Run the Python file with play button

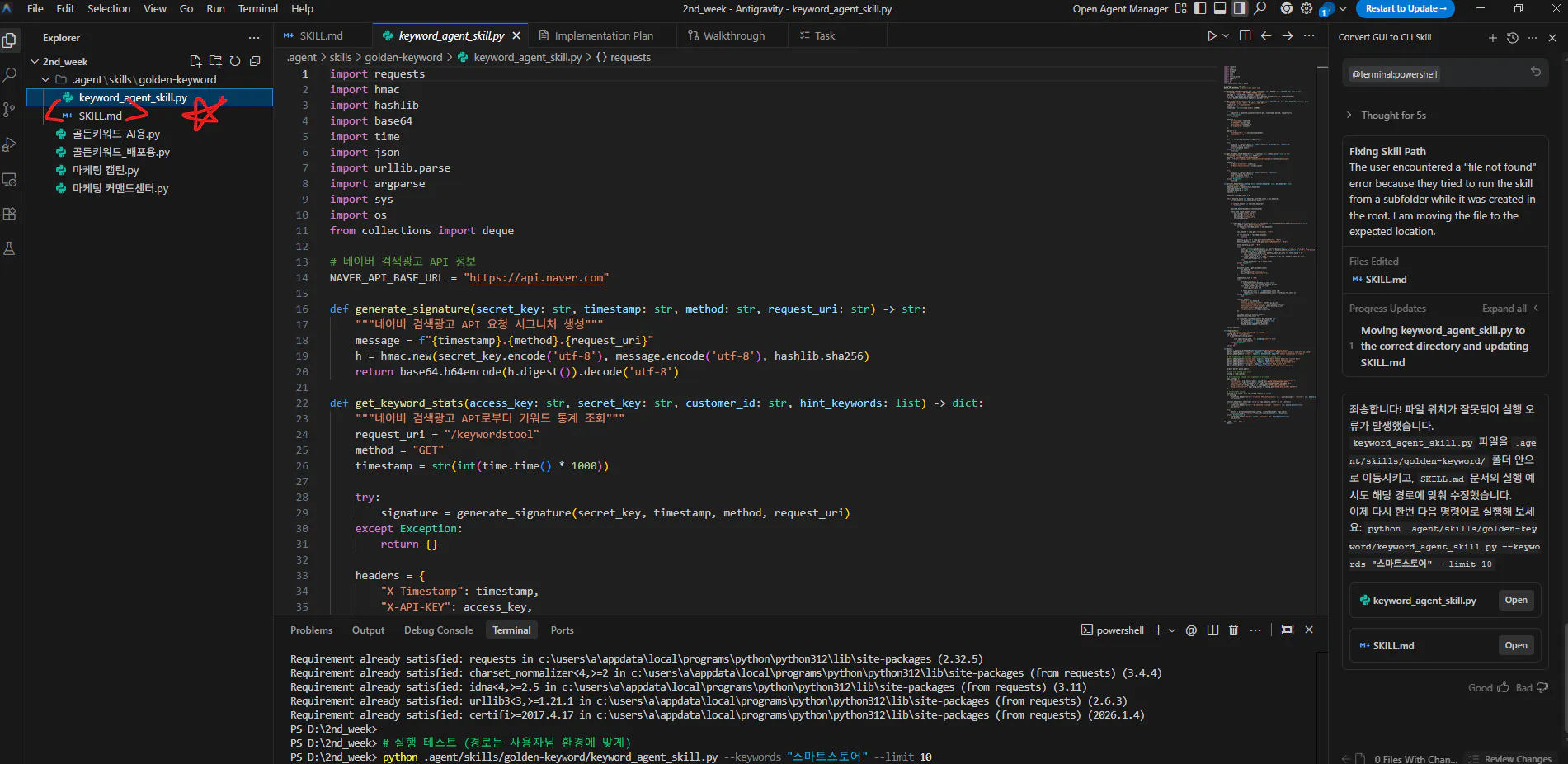[1211, 36]
